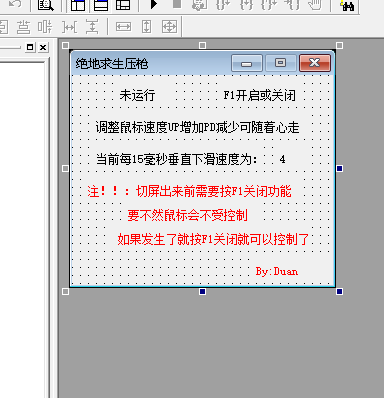Select the 未运行 status label
This screenshot has height=398, width=384.
tap(137, 95)
